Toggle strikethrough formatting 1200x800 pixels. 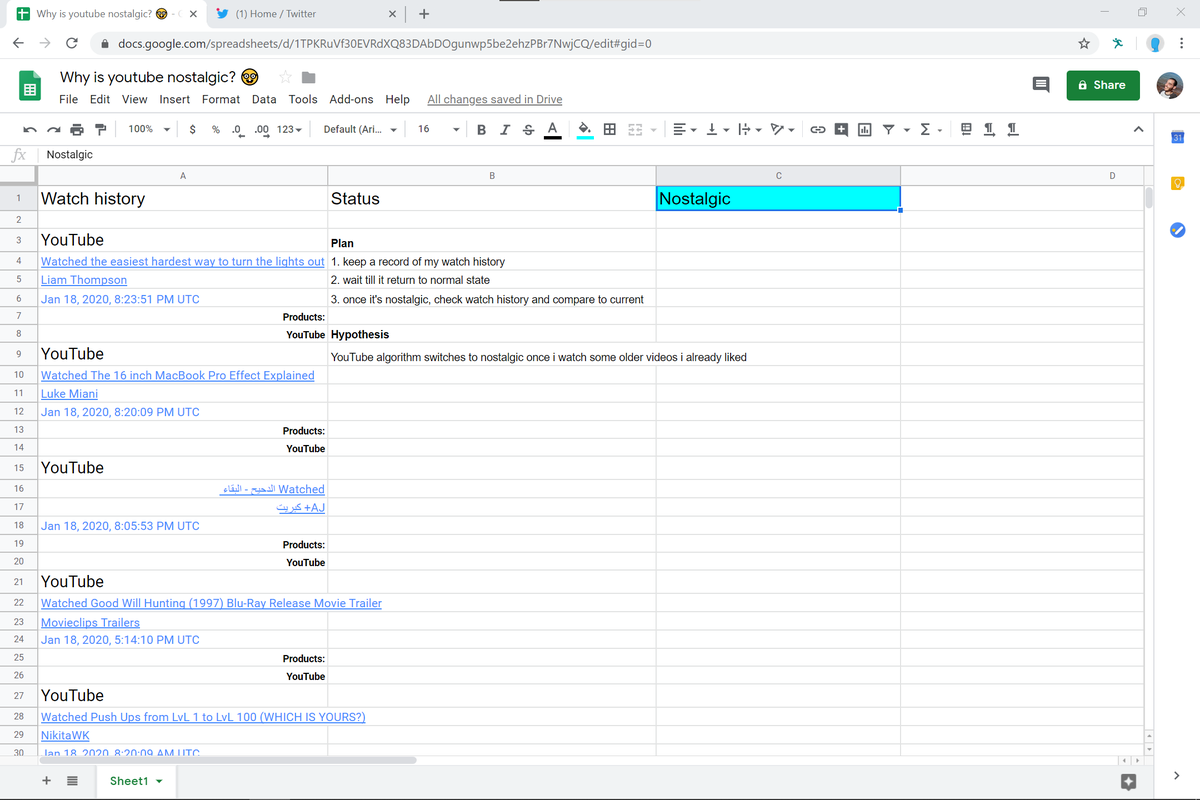coord(528,129)
